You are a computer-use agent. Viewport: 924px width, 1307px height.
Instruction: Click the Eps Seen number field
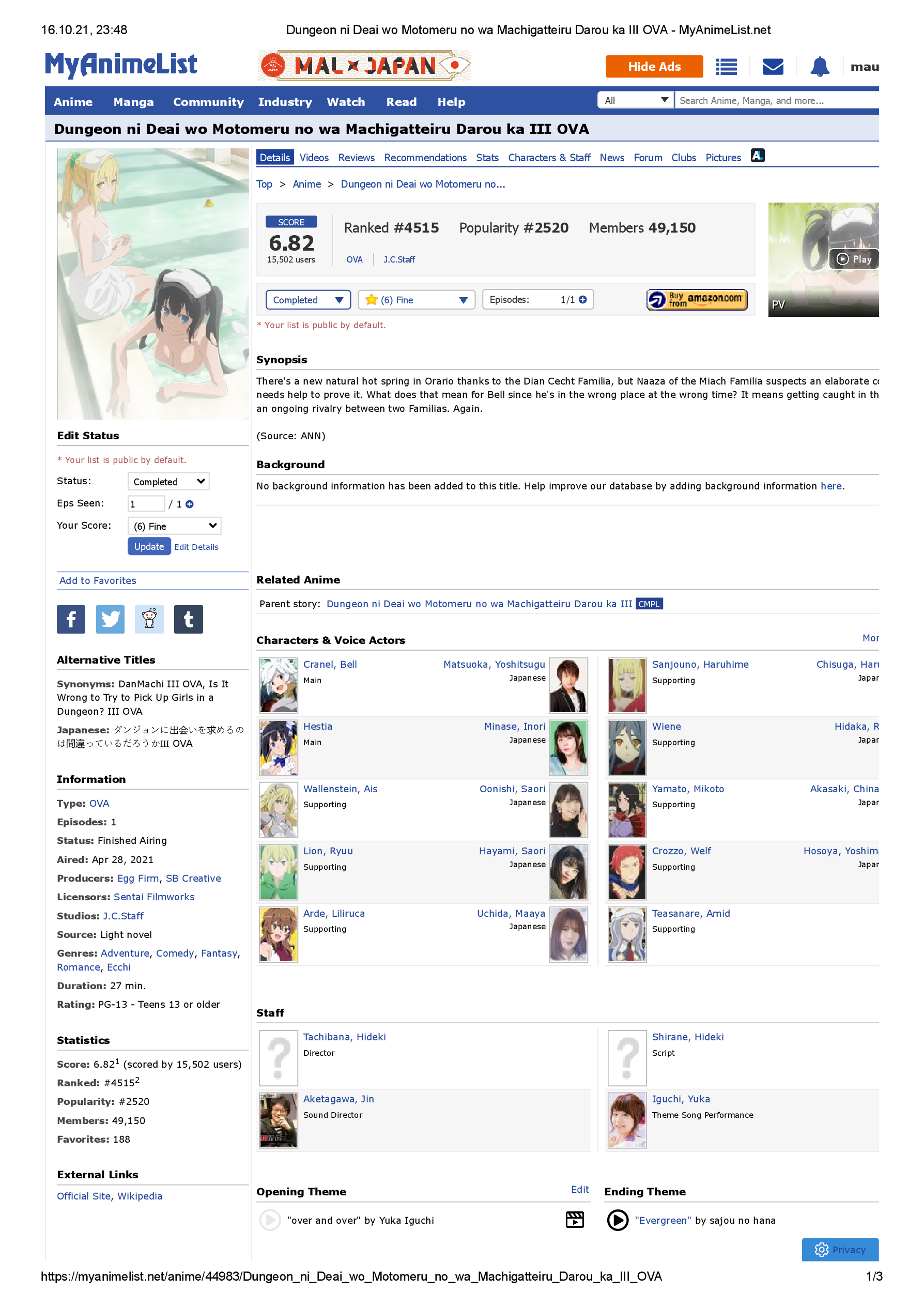pyautogui.click(x=146, y=504)
